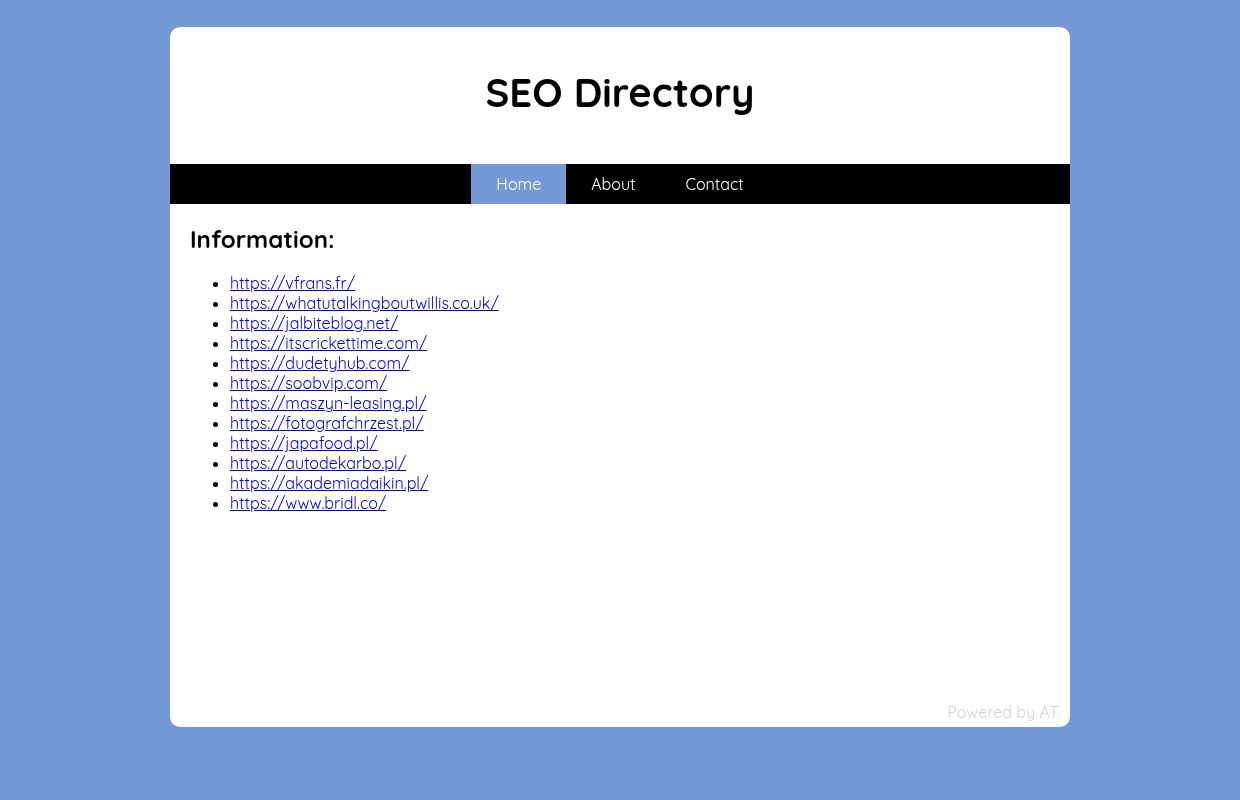Click the Powered by AT footer text
The width and height of the screenshot is (1240, 800).
point(1003,712)
